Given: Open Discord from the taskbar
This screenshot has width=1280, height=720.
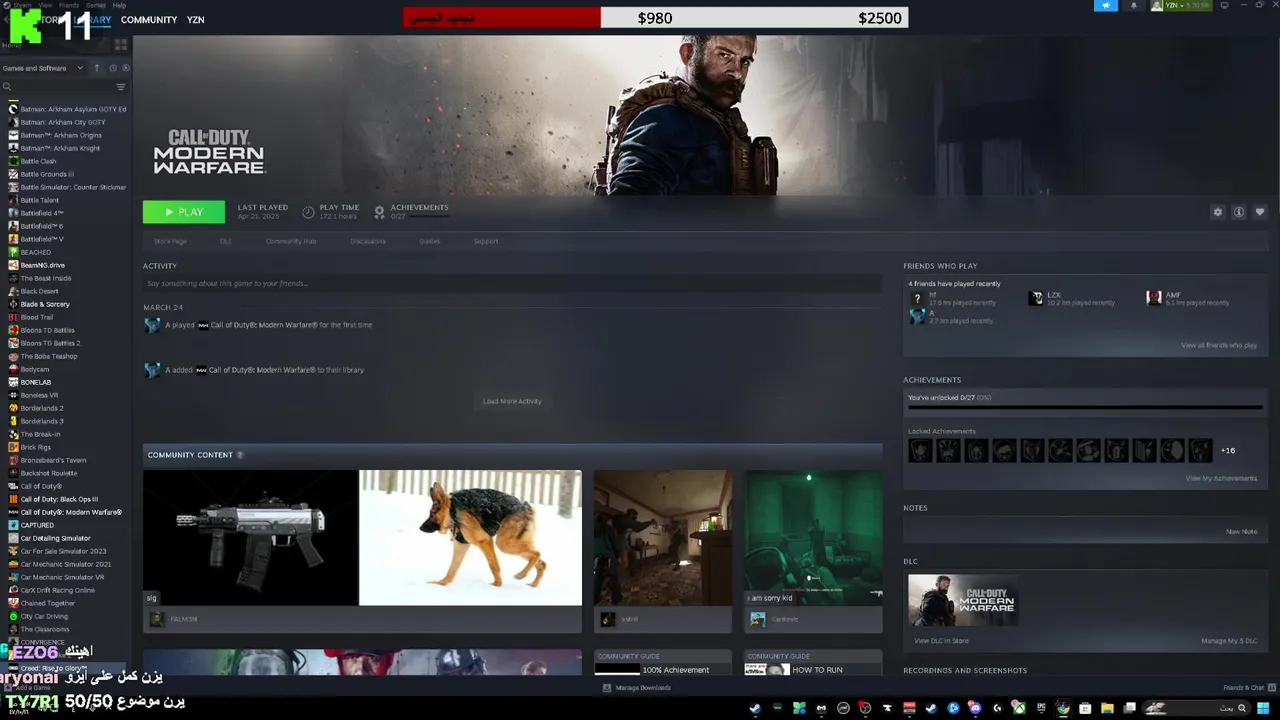Looking at the screenshot, I should click(x=975, y=708).
